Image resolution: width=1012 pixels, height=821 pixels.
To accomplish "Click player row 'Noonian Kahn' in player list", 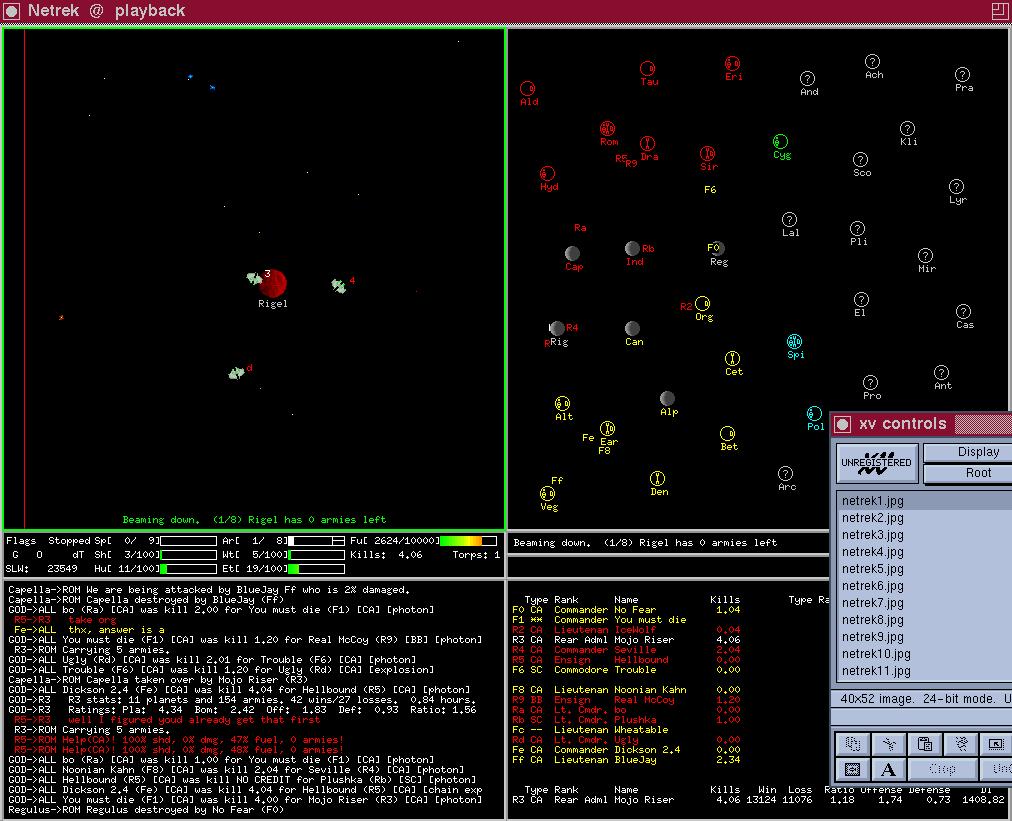I will coord(626,690).
